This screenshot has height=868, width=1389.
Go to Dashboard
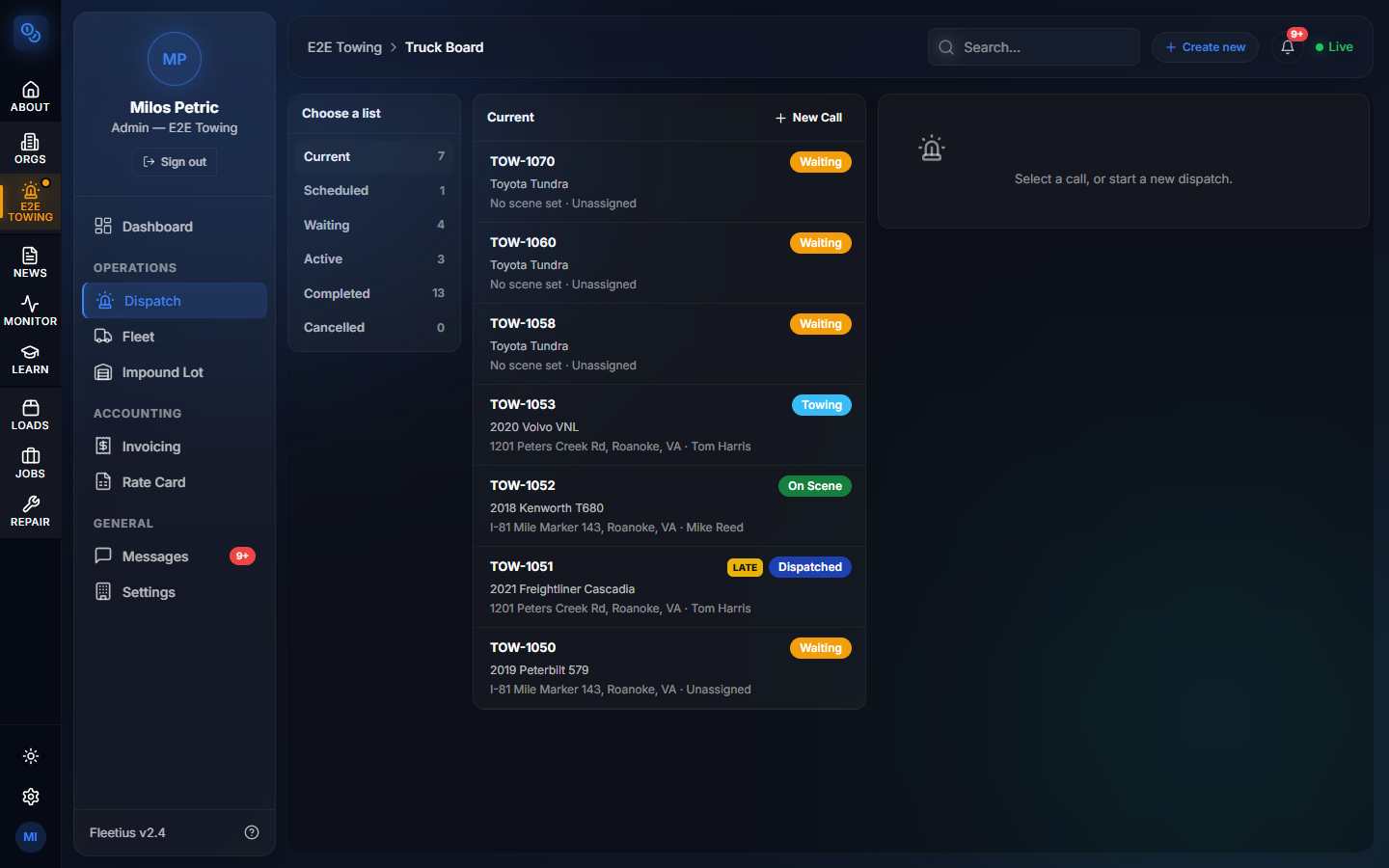click(x=175, y=227)
